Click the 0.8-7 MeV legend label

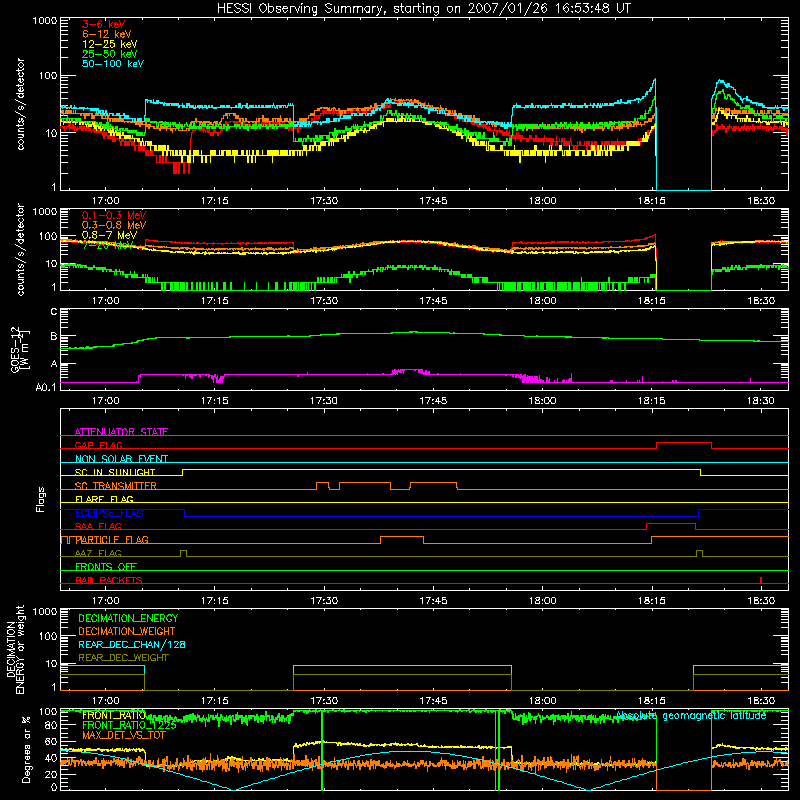tap(109, 235)
